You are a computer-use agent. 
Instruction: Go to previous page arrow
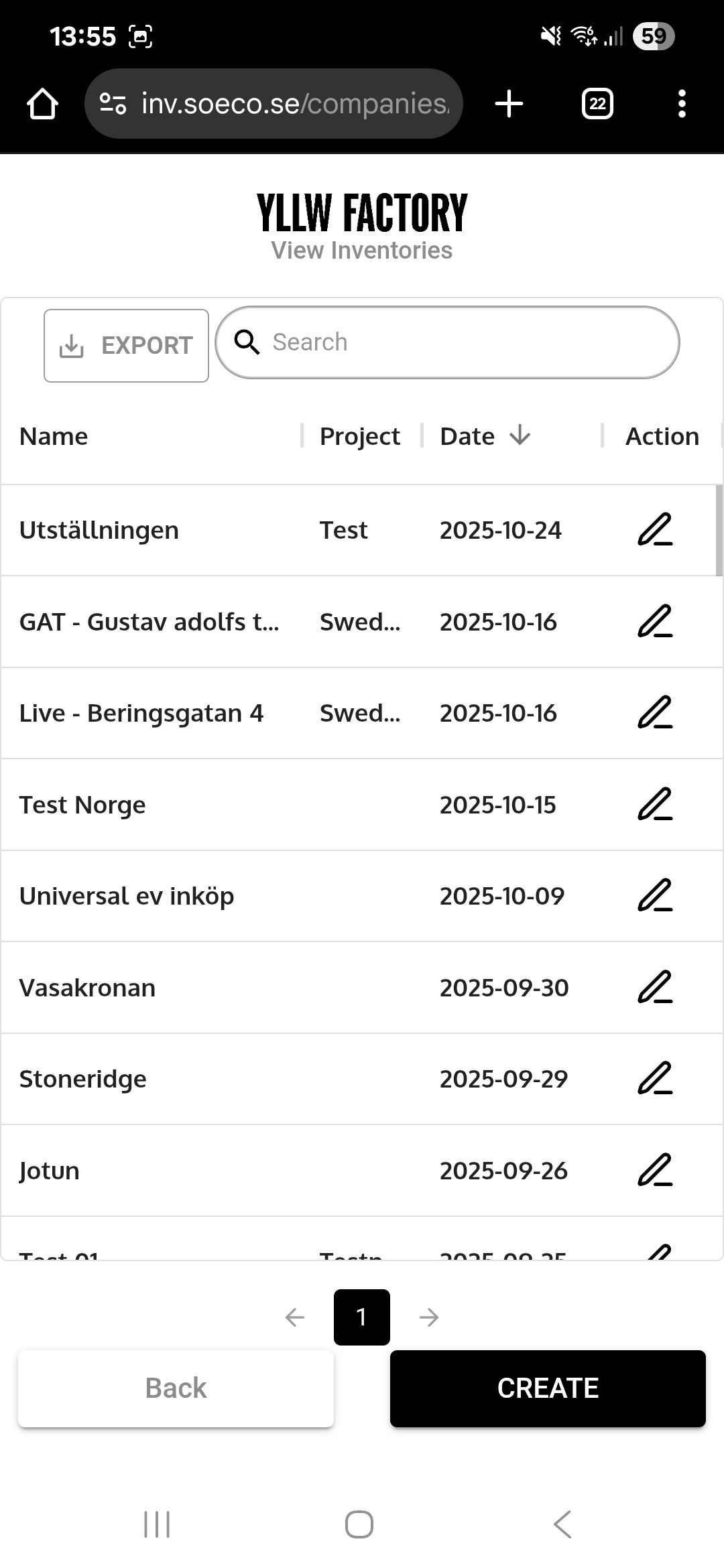[x=295, y=1317]
